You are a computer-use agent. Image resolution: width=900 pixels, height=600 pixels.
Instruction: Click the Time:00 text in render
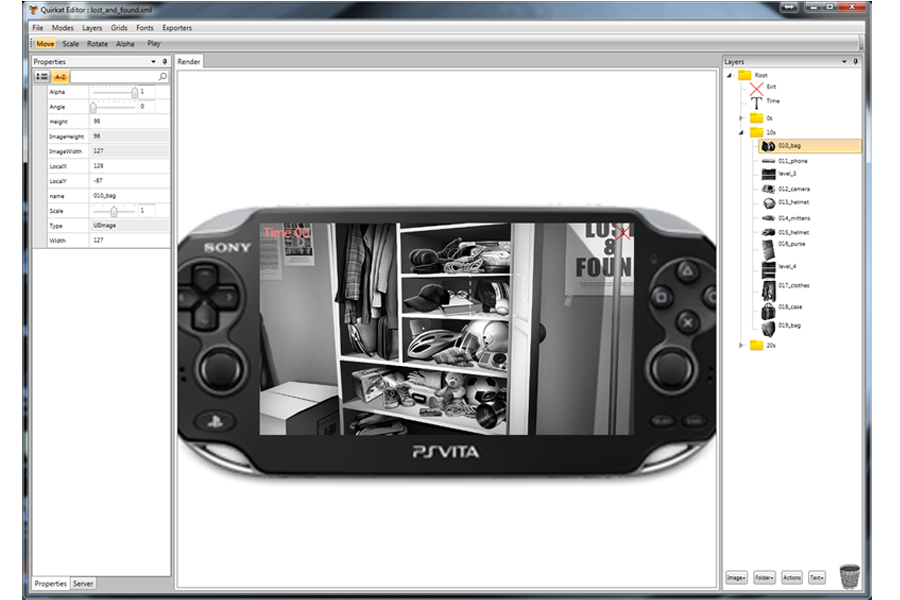286,233
